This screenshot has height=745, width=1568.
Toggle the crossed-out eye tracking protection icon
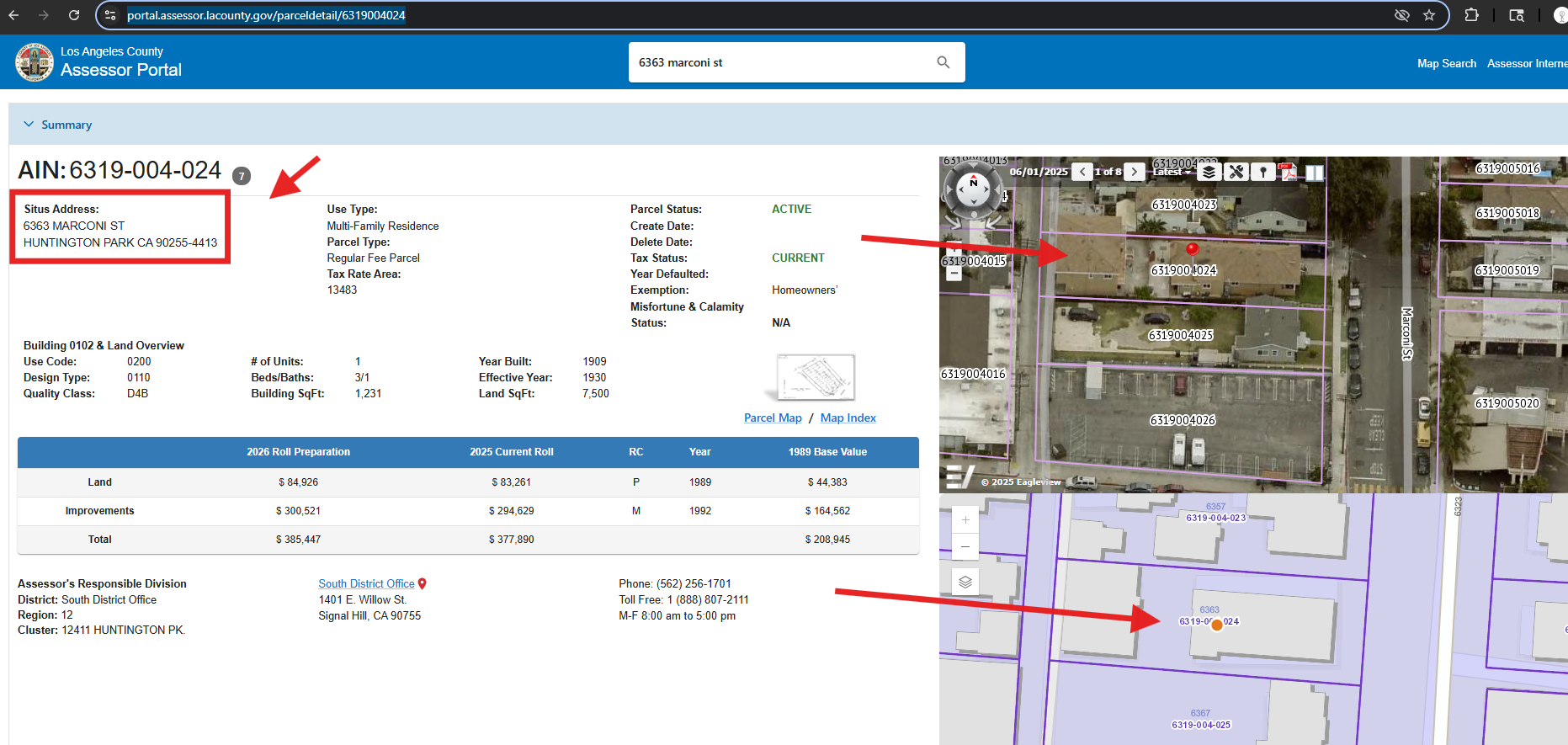pyautogui.click(x=1401, y=15)
